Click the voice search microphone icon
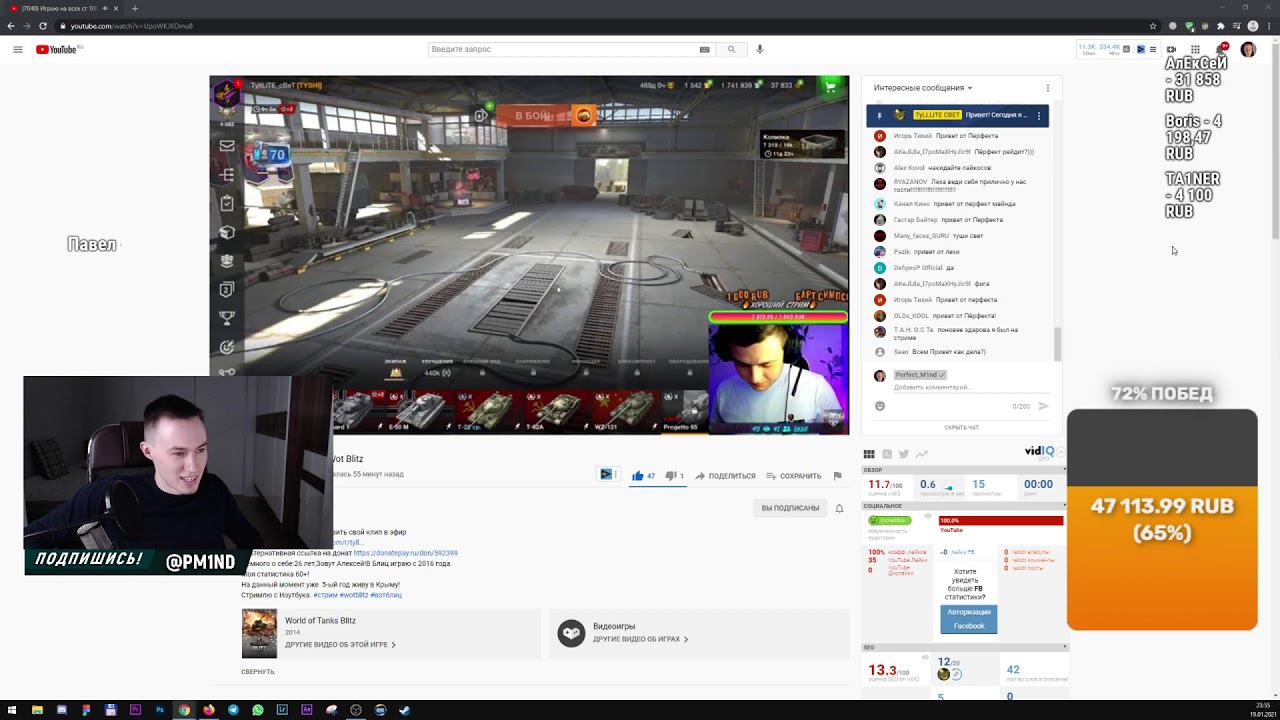The height and width of the screenshot is (720, 1280). point(760,49)
